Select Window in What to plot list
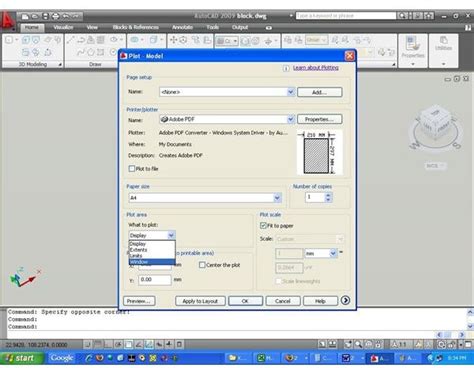 (152, 262)
